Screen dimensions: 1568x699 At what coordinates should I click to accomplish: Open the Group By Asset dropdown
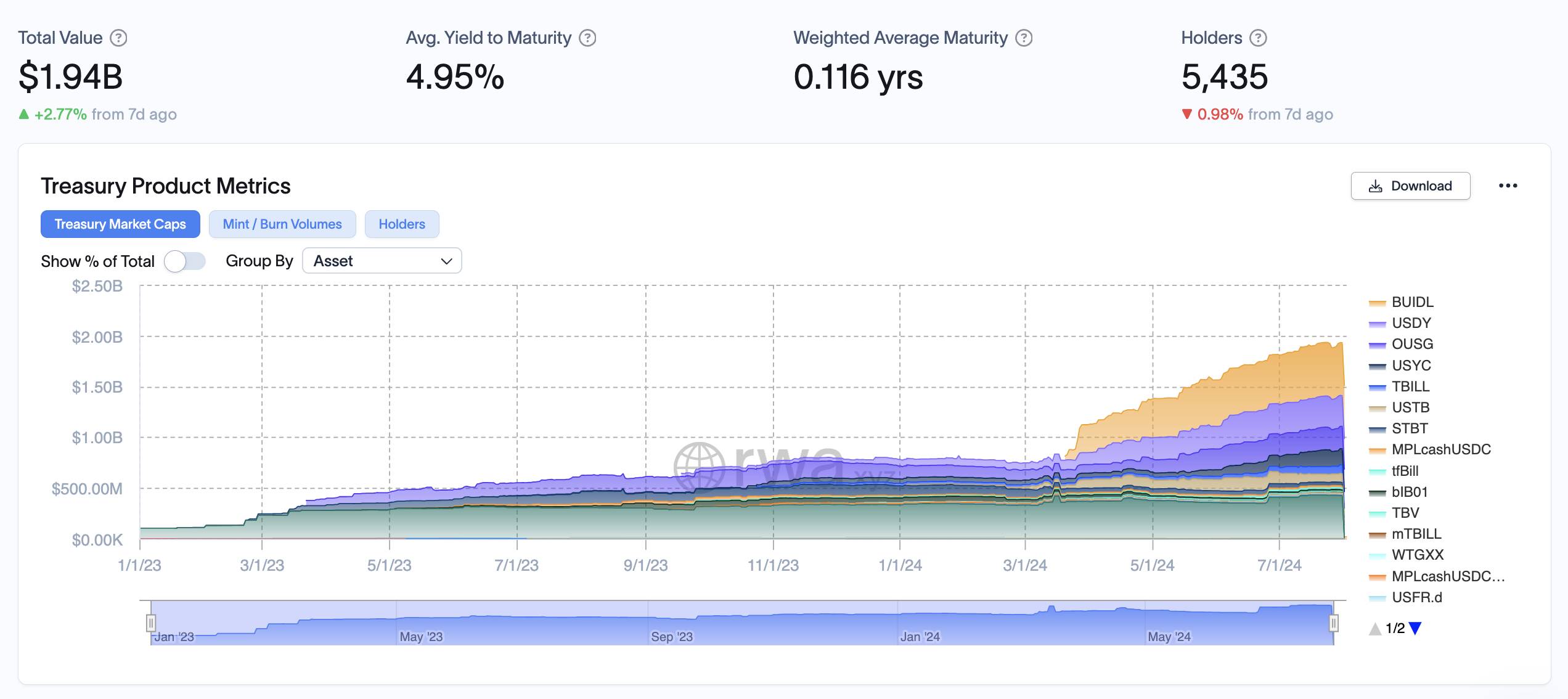click(x=382, y=261)
